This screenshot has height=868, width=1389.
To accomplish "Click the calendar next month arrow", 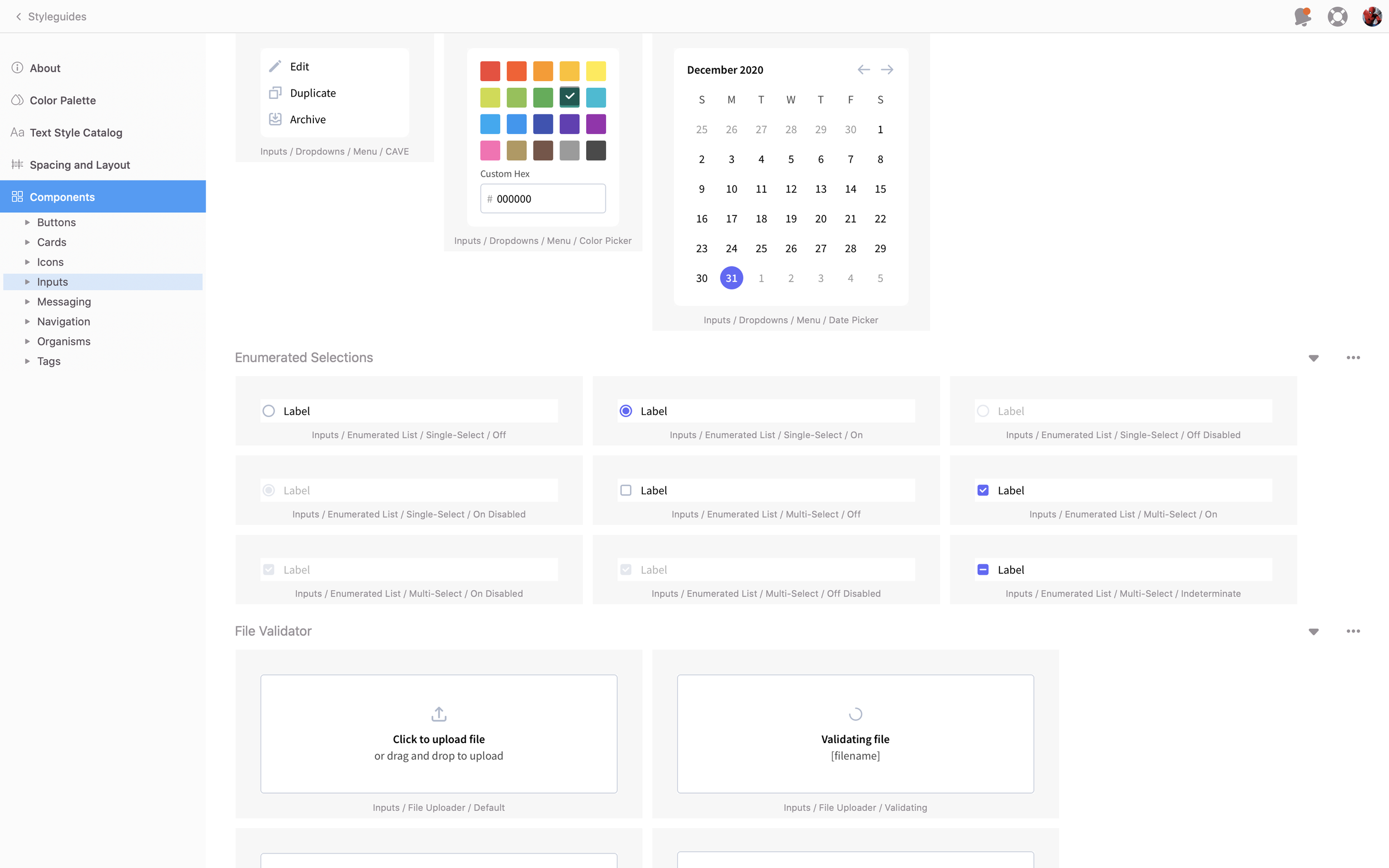I will (x=887, y=69).
